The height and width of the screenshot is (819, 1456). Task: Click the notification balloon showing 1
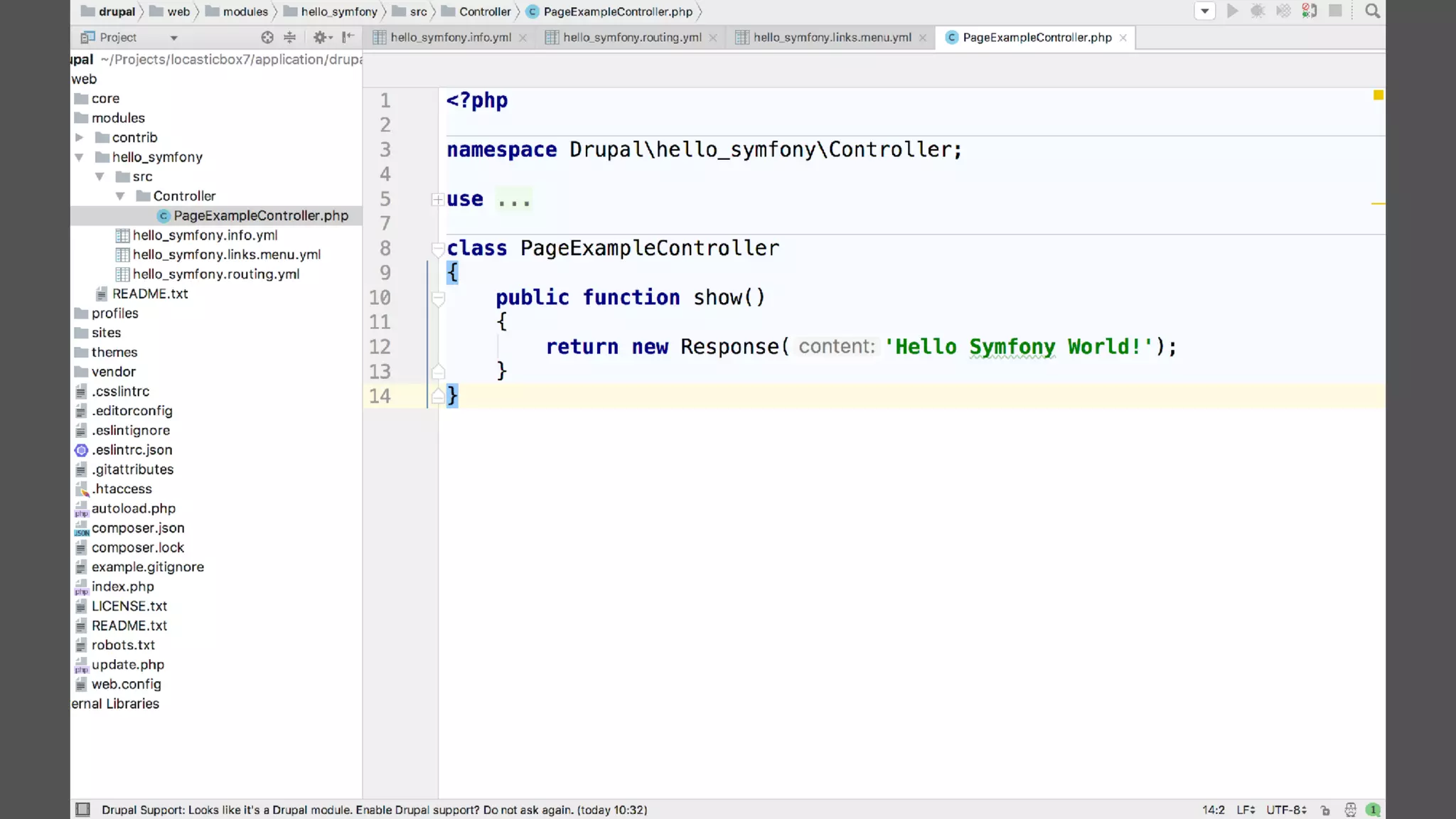[1374, 810]
